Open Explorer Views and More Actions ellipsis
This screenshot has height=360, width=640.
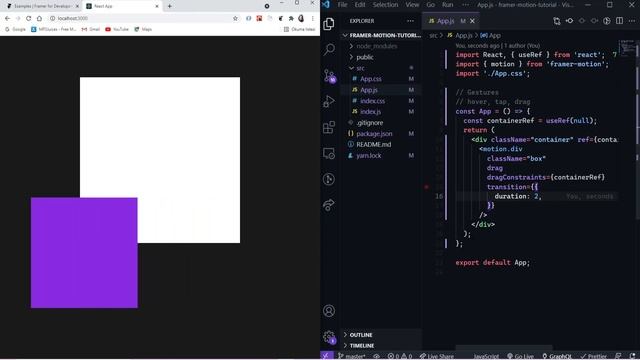410,21
